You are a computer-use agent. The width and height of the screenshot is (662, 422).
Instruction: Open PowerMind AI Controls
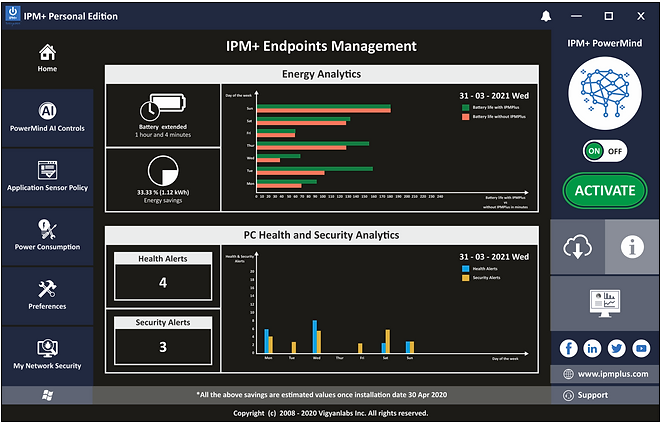click(47, 118)
